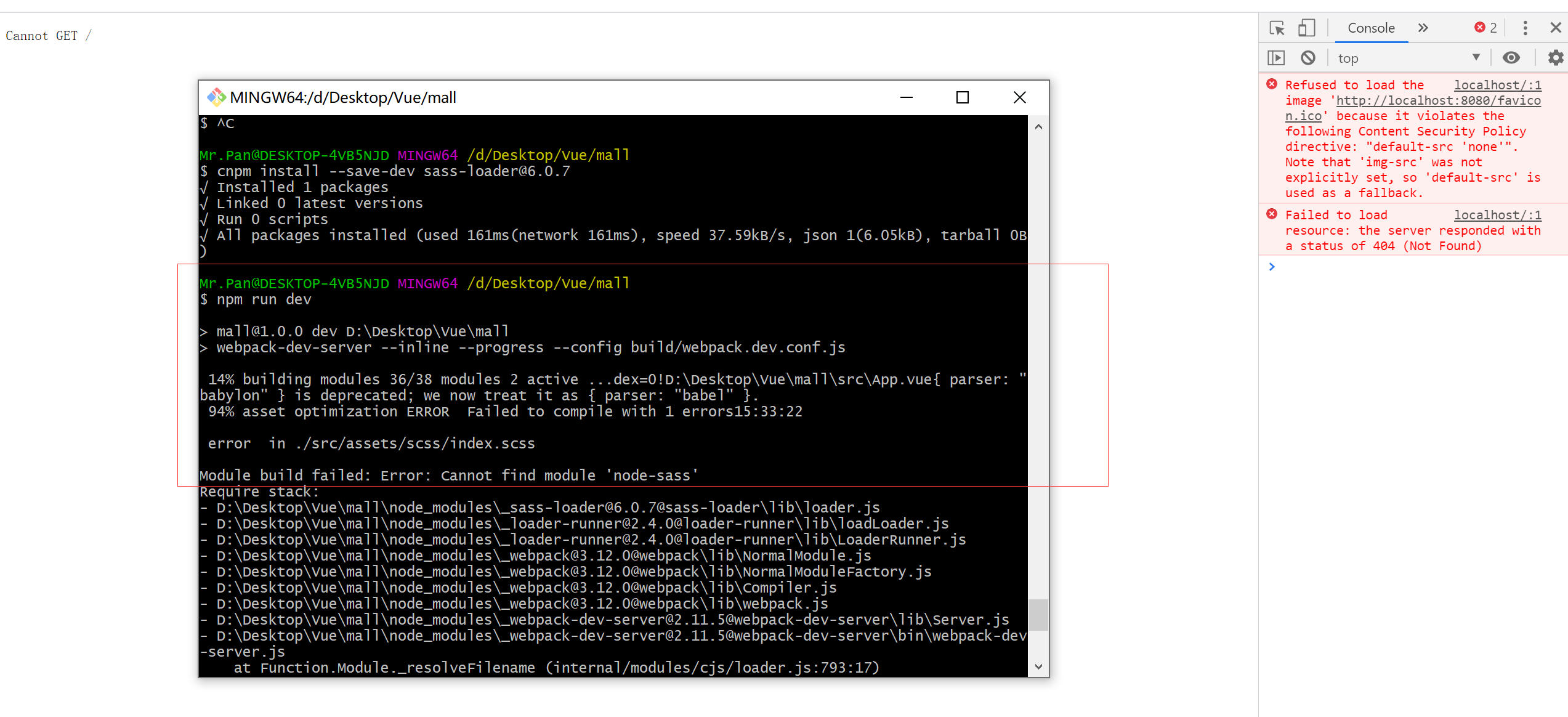Click the Compiler.js stack path line
1568x717 pixels.
(518, 588)
